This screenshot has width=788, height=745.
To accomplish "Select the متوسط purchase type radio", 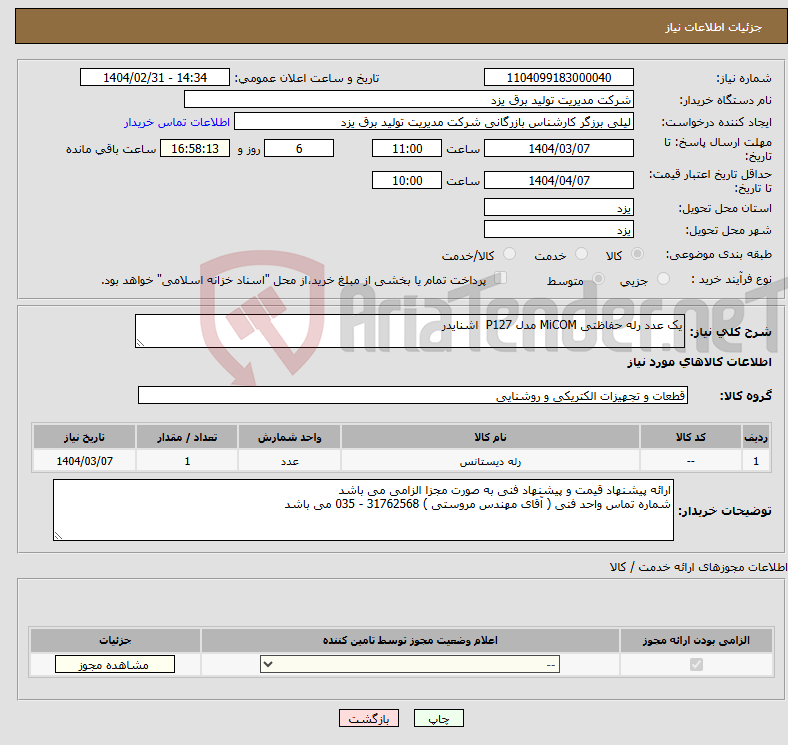I will click(599, 278).
